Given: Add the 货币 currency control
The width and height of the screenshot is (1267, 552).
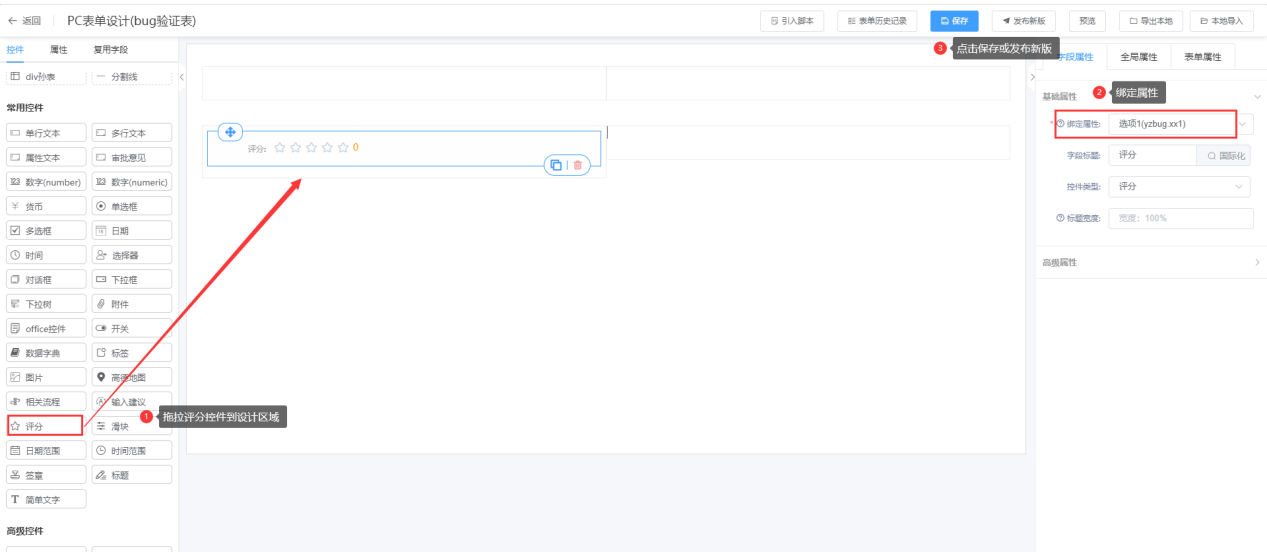Looking at the screenshot, I should (x=46, y=206).
